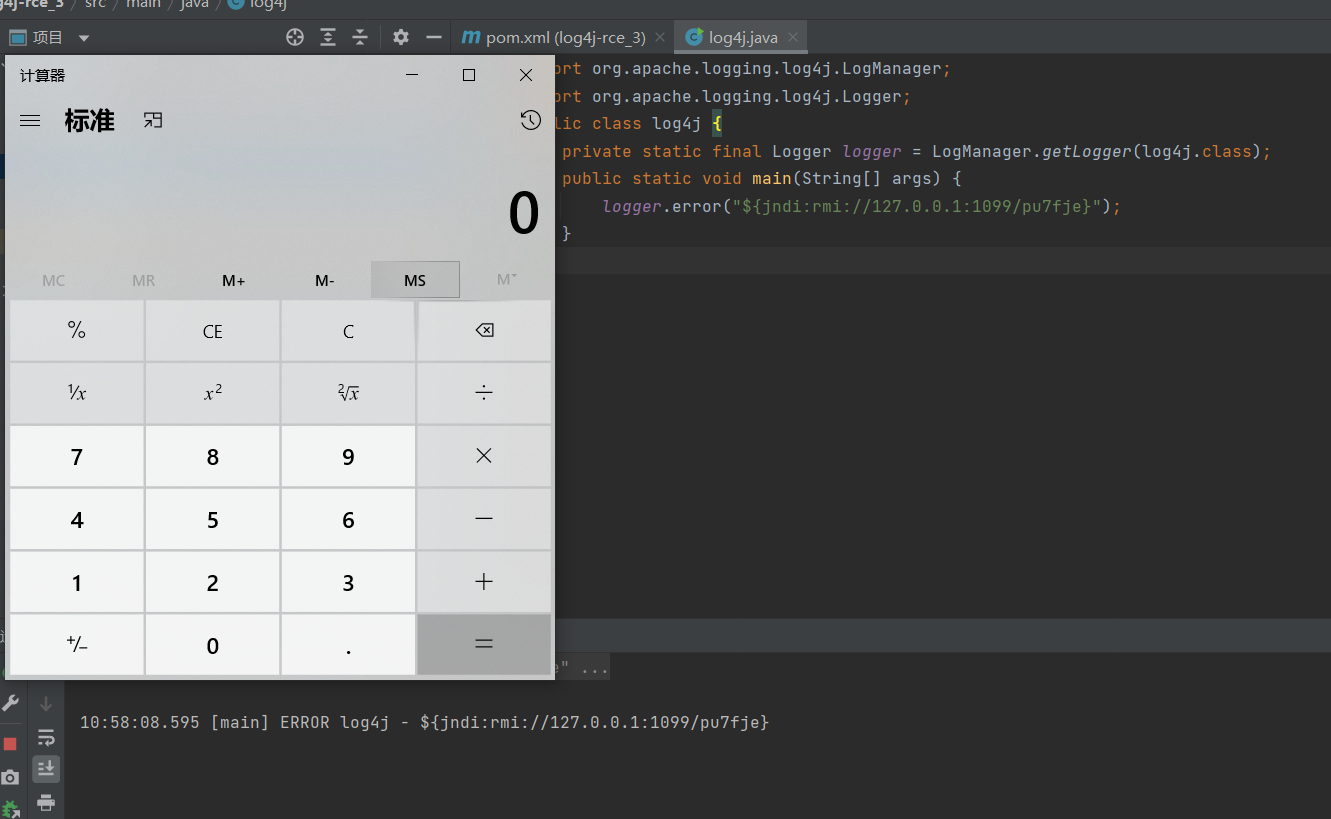Viewport: 1331px width, 819px height.
Task: Click main in the breadcrumb path
Action: point(143,4)
